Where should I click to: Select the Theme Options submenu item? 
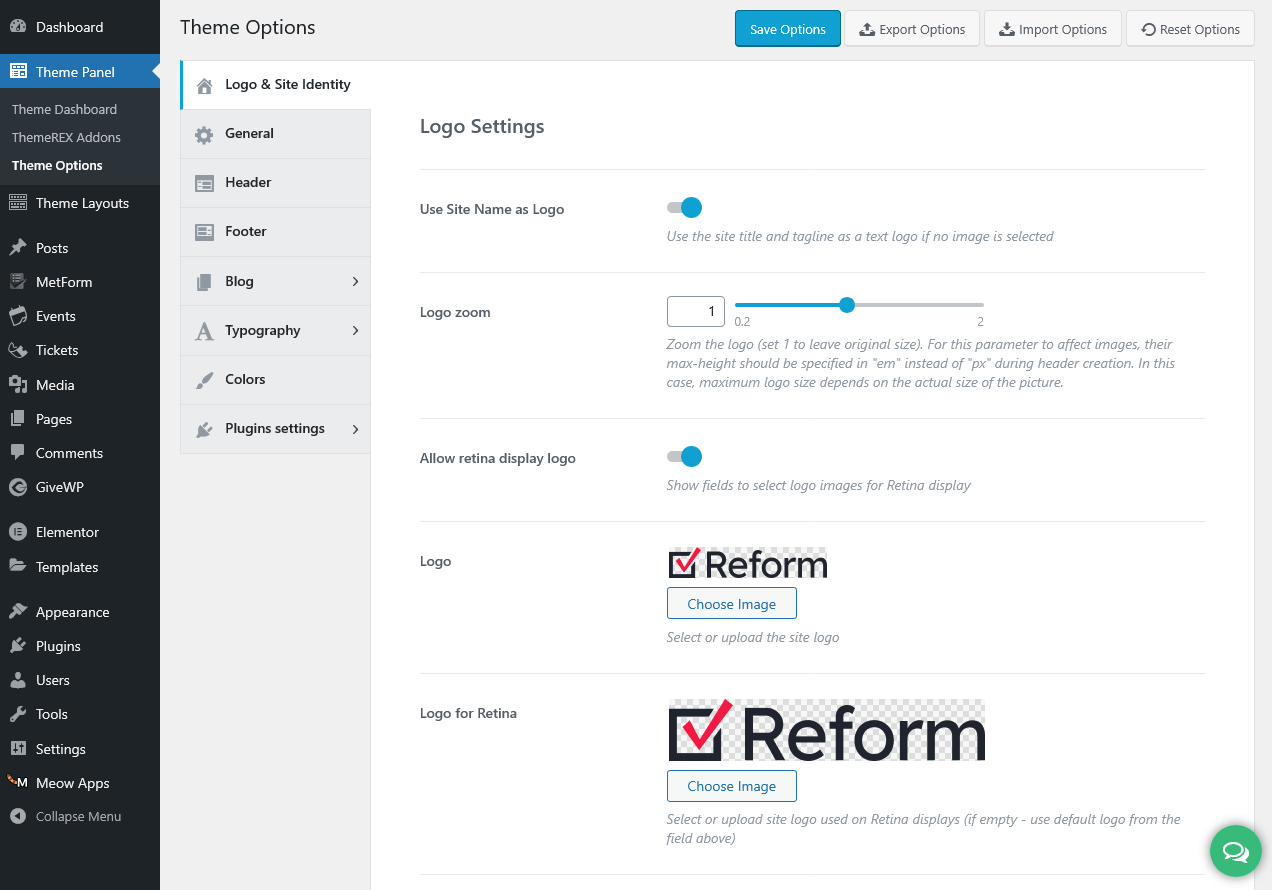coord(57,165)
